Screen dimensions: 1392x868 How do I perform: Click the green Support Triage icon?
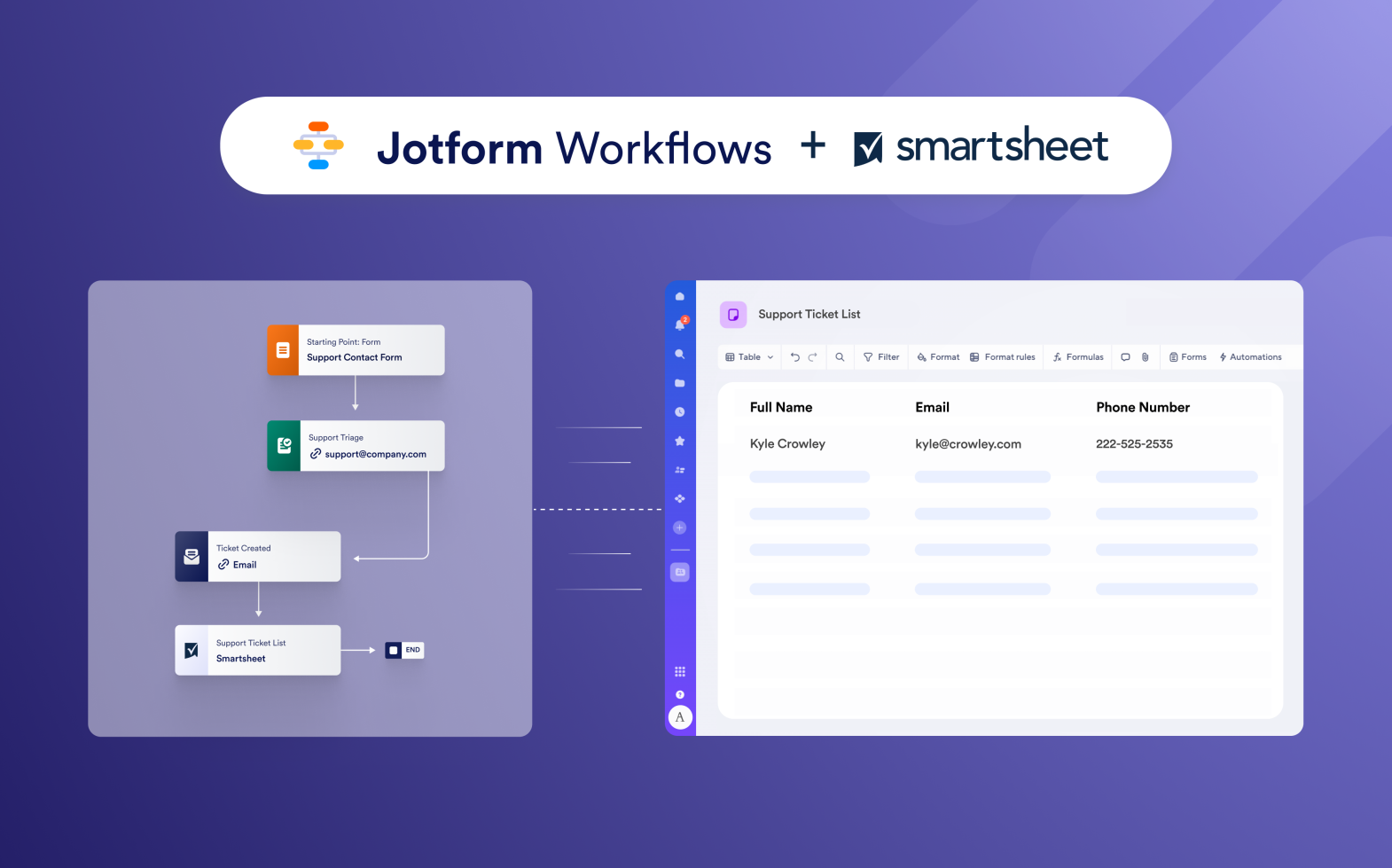click(284, 446)
